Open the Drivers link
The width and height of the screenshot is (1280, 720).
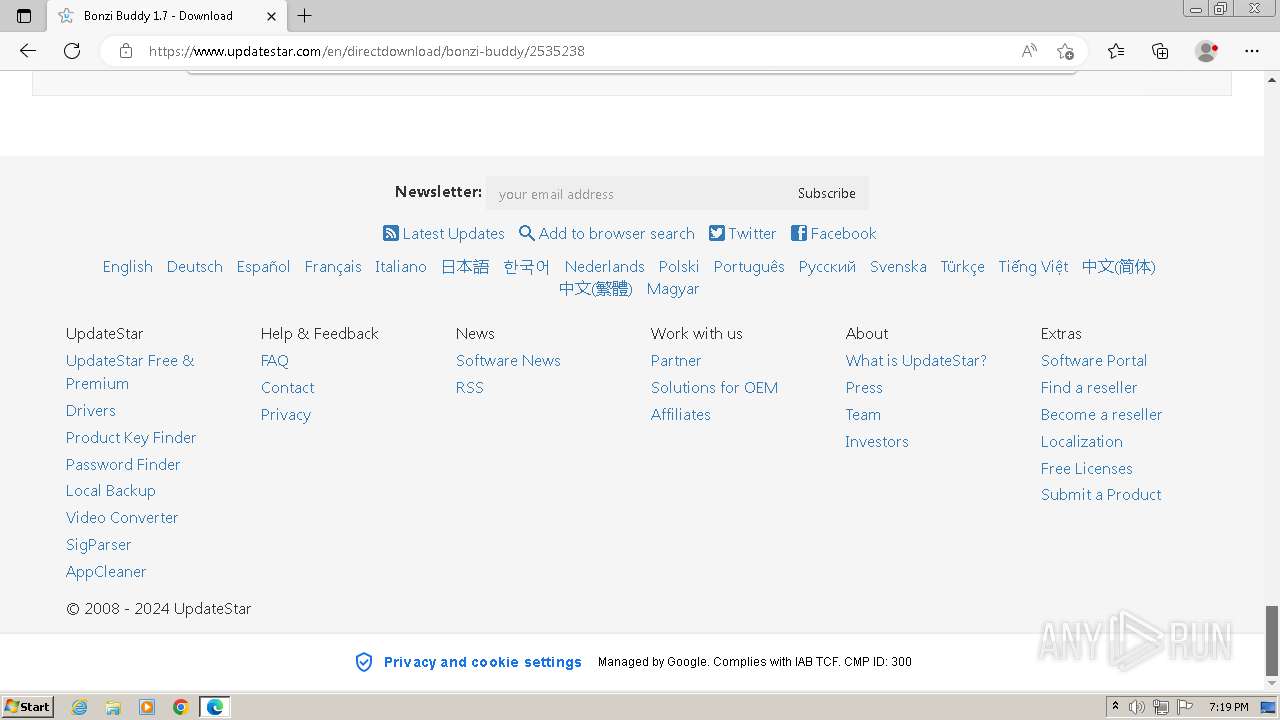[91, 410]
